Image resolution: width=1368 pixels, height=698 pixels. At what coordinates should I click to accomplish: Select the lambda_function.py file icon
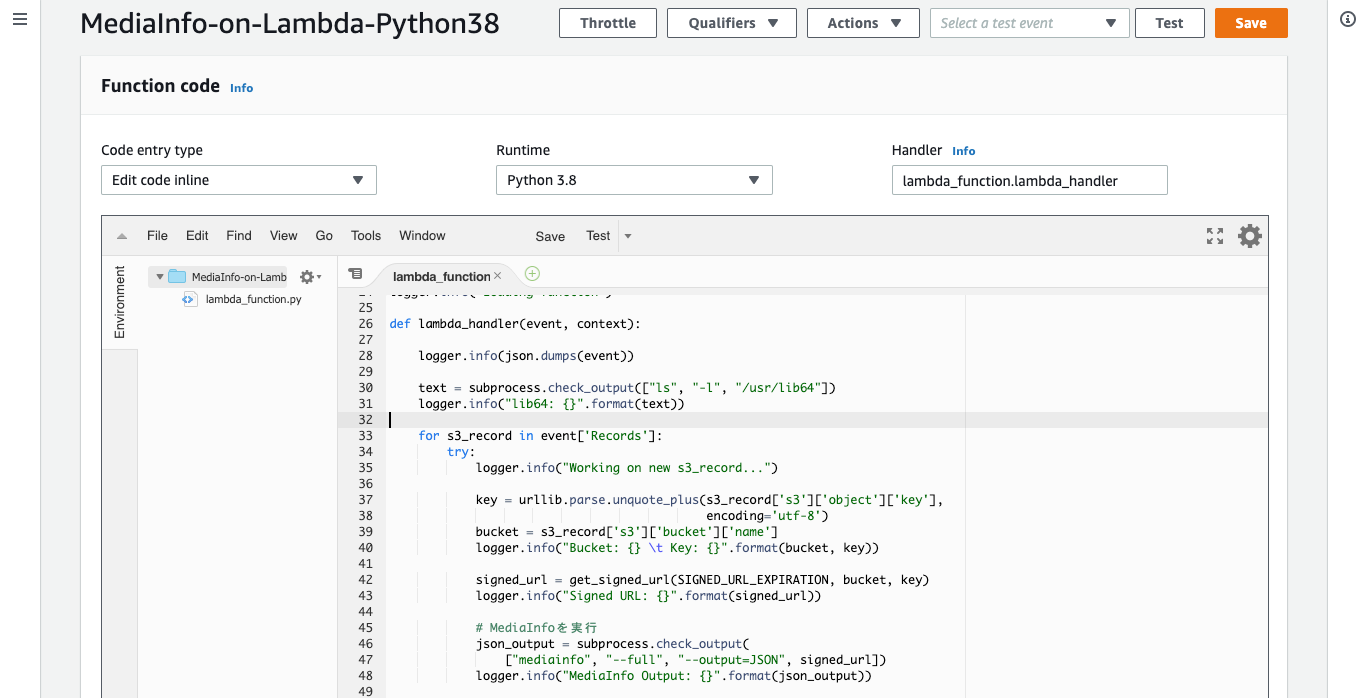[x=189, y=298]
